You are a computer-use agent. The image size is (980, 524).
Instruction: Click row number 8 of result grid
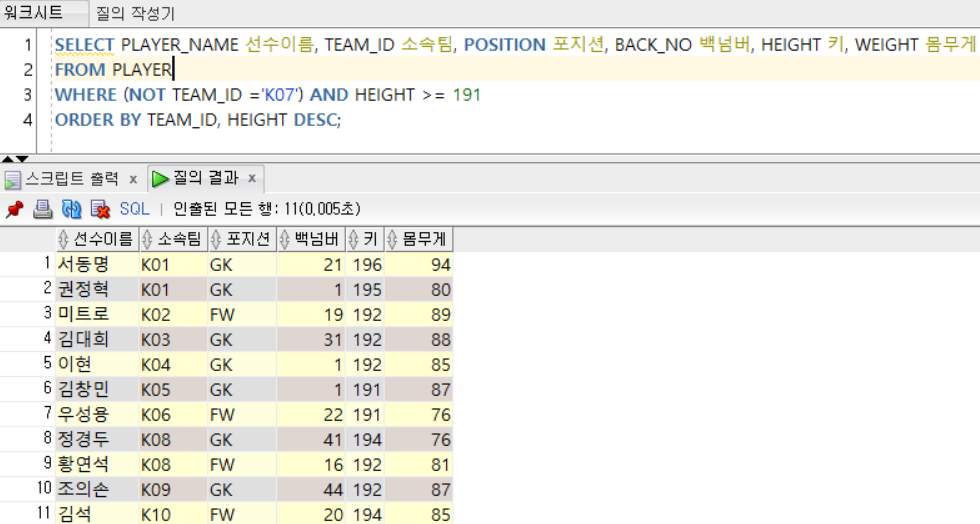point(48,438)
